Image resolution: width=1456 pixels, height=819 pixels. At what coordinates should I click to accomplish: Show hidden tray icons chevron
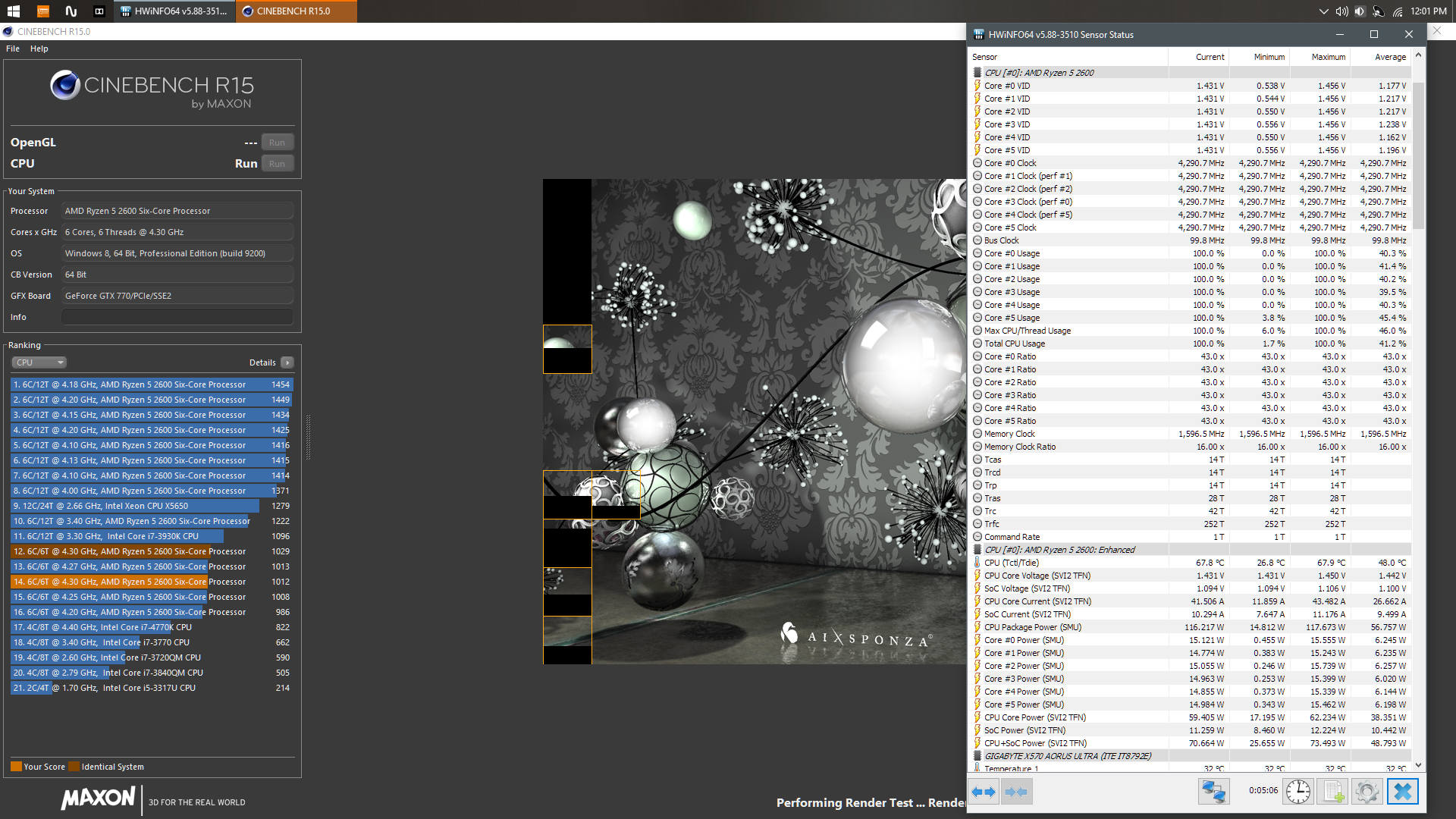(1324, 11)
